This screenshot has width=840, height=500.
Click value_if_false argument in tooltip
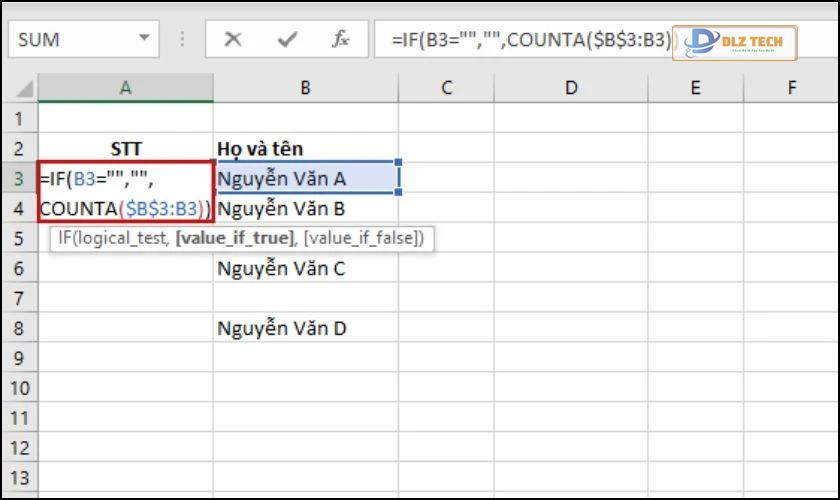(362, 238)
